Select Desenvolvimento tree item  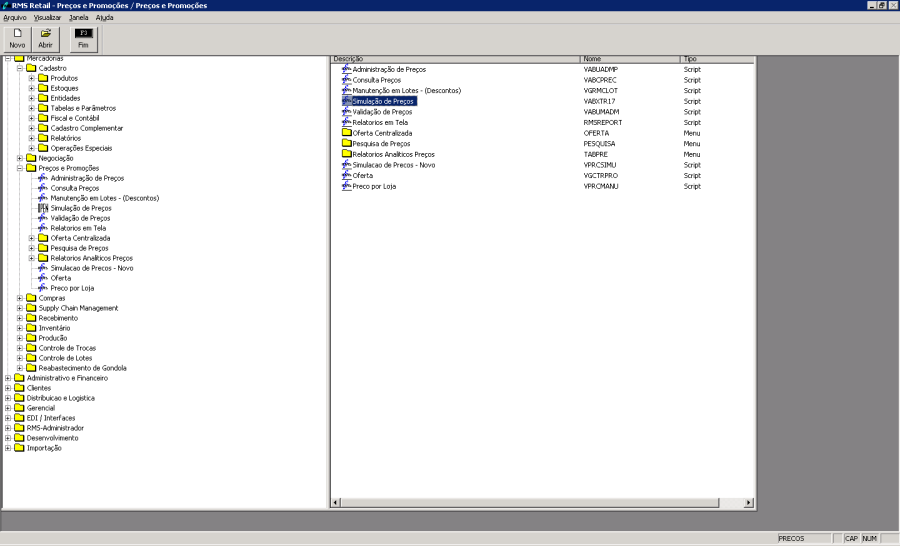[x=52, y=438]
